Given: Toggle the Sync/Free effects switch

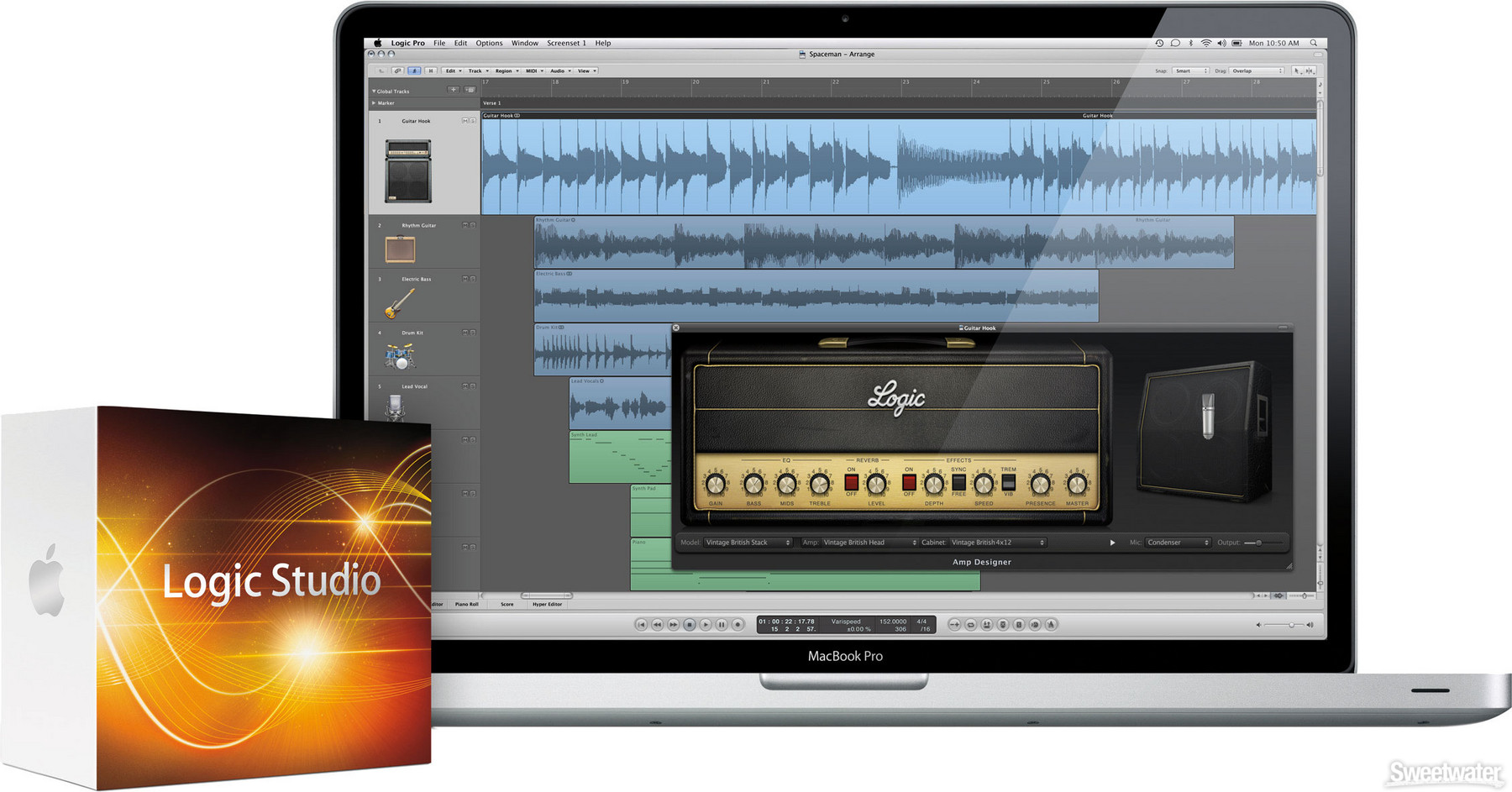Looking at the screenshot, I should click(x=958, y=482).
